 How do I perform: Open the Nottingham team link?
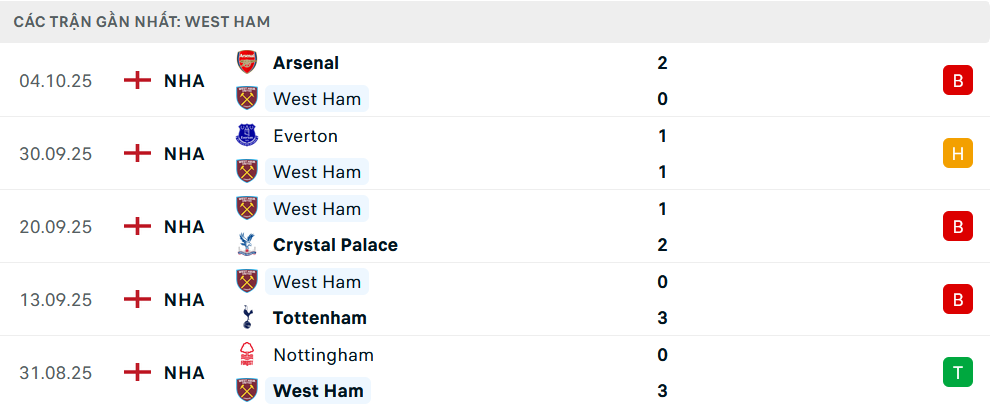(323, 355)
